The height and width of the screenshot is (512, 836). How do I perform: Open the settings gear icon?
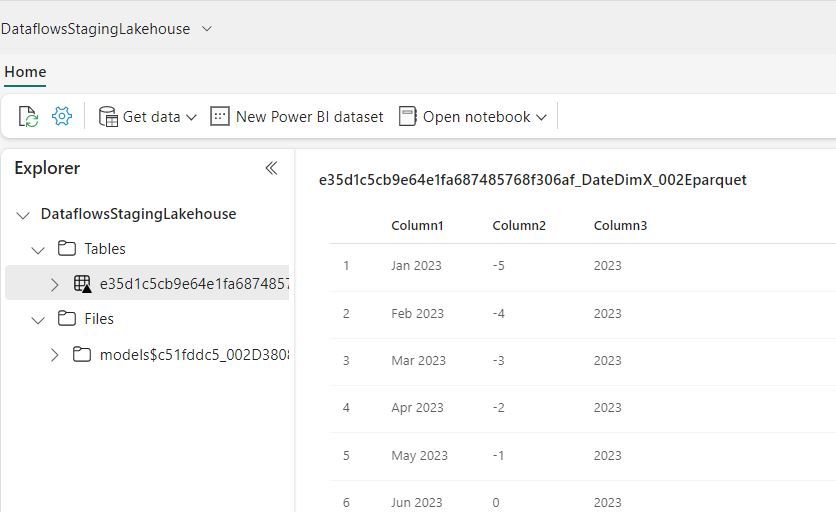point(62,116)
